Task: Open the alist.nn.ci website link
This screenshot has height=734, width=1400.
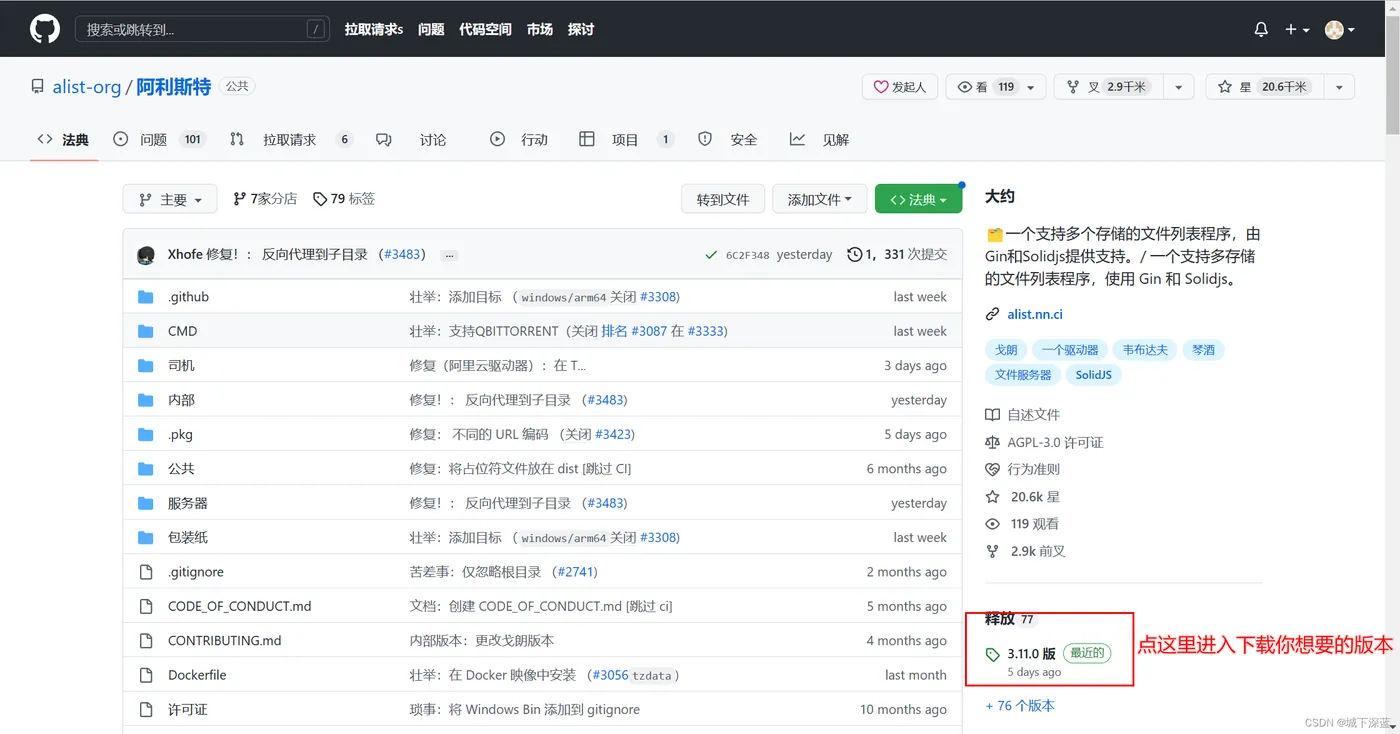Action: (1035, 314)
